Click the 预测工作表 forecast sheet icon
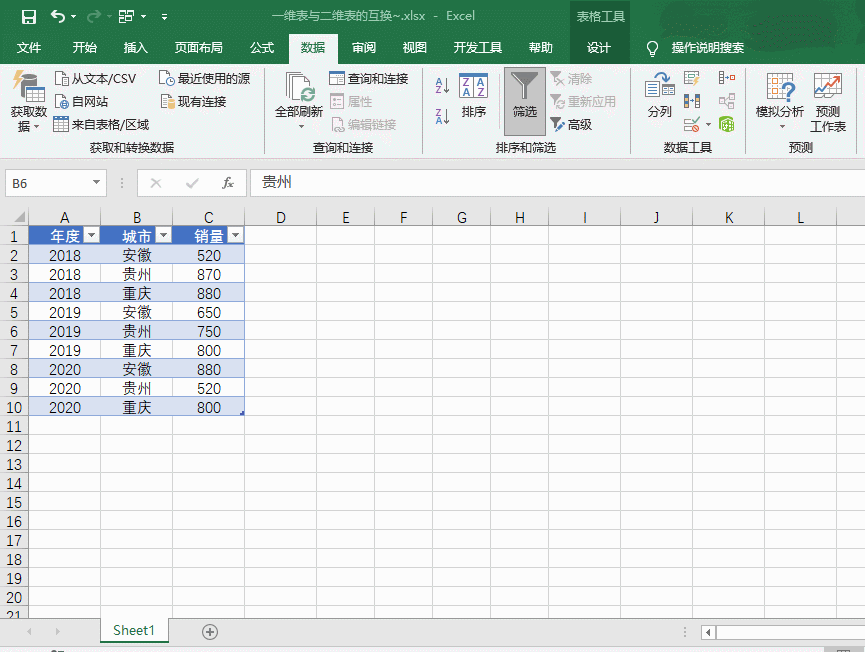 (827, 101)
